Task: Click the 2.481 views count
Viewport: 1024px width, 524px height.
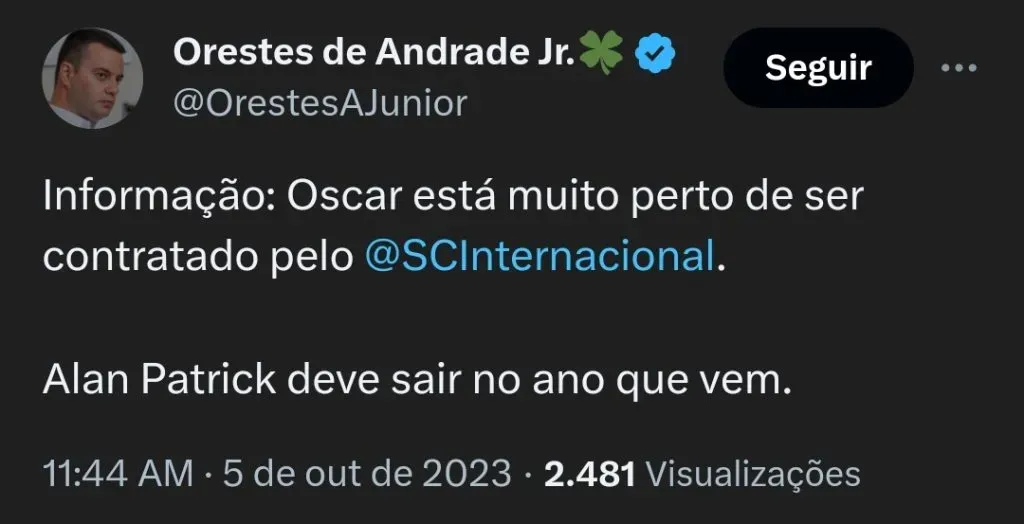Action: [589, 474]
